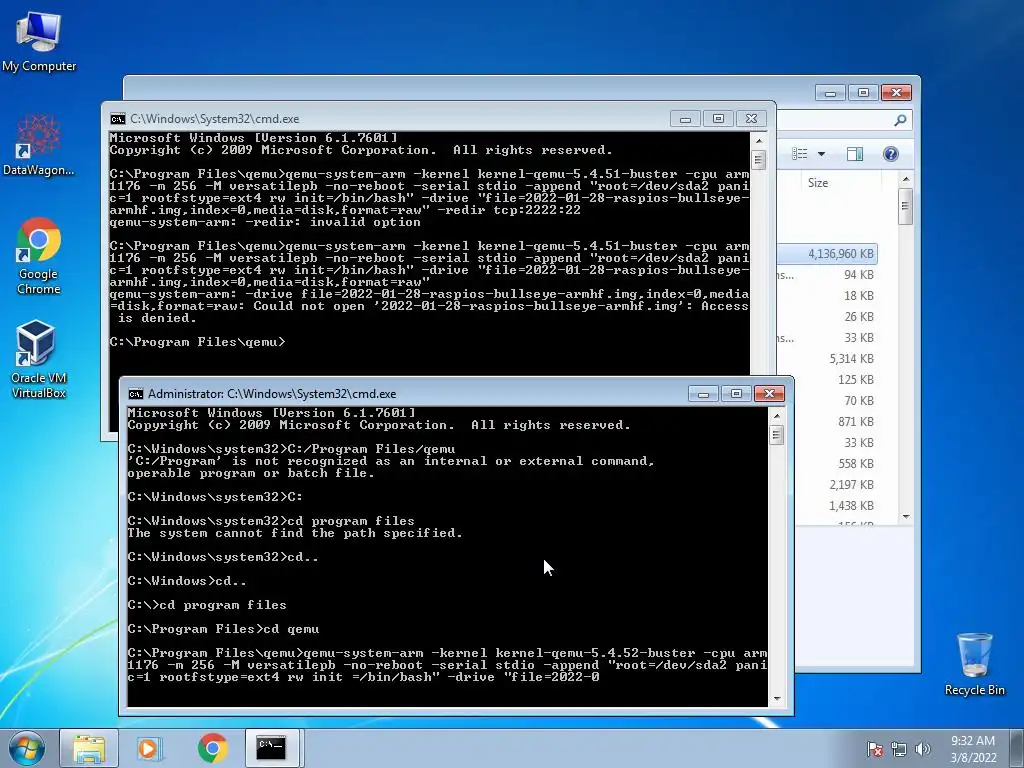1024x768 pixels.
Task: Click Explorer scrollbar down arrow
Action: pyautogui.click(x=905, y=517)
